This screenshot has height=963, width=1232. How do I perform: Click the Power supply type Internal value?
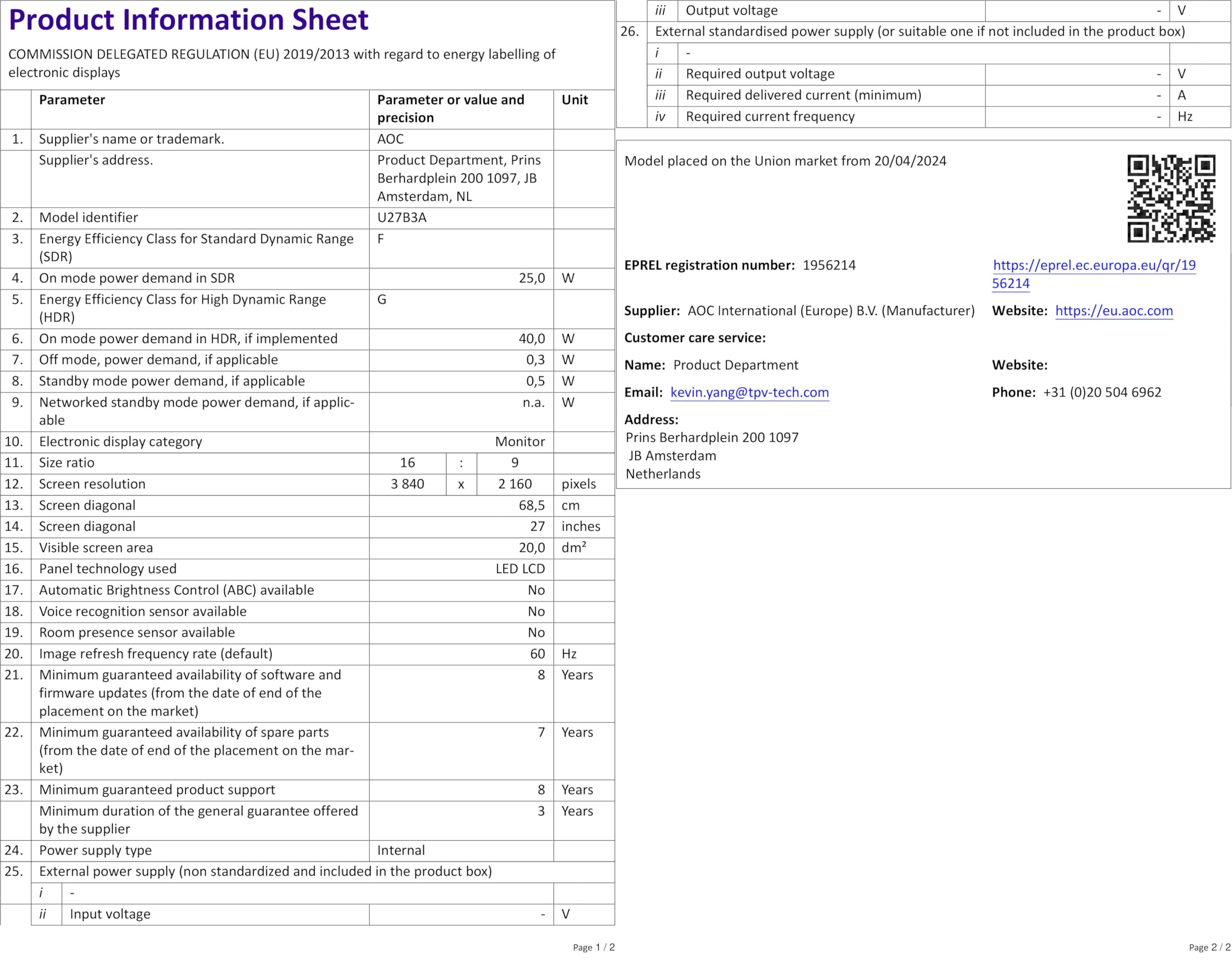(x=400, y=850)
